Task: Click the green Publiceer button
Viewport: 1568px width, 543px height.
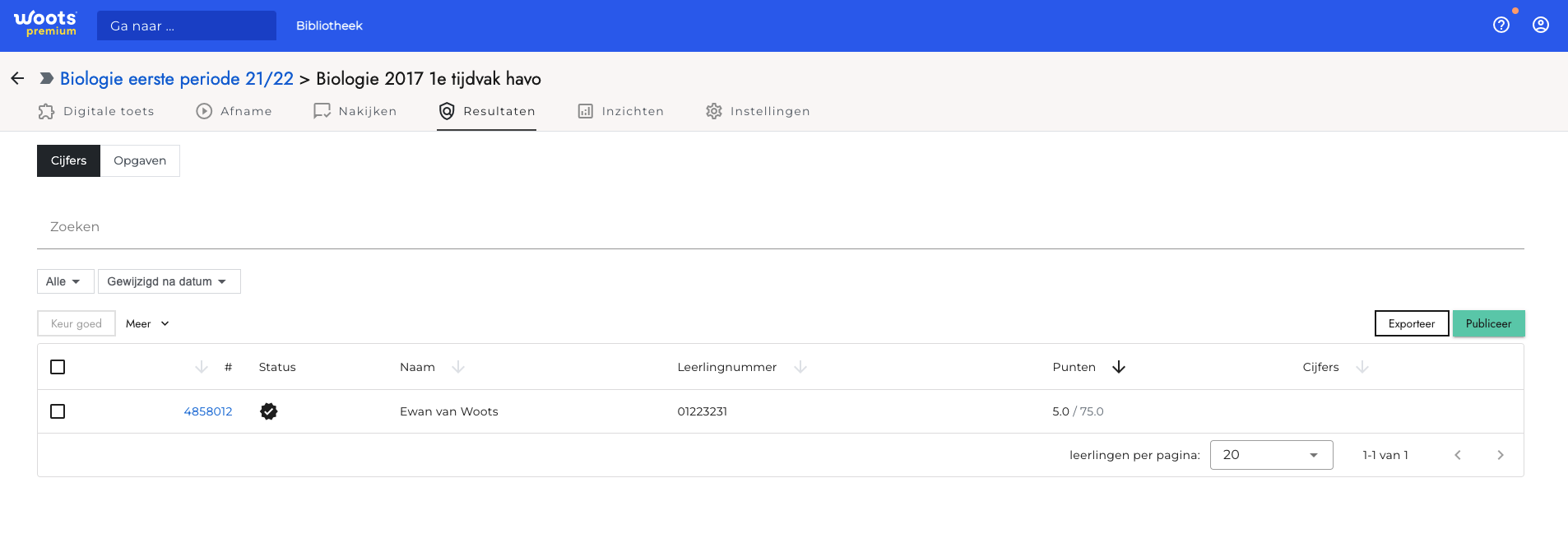Action: (x=1488, y=323)
